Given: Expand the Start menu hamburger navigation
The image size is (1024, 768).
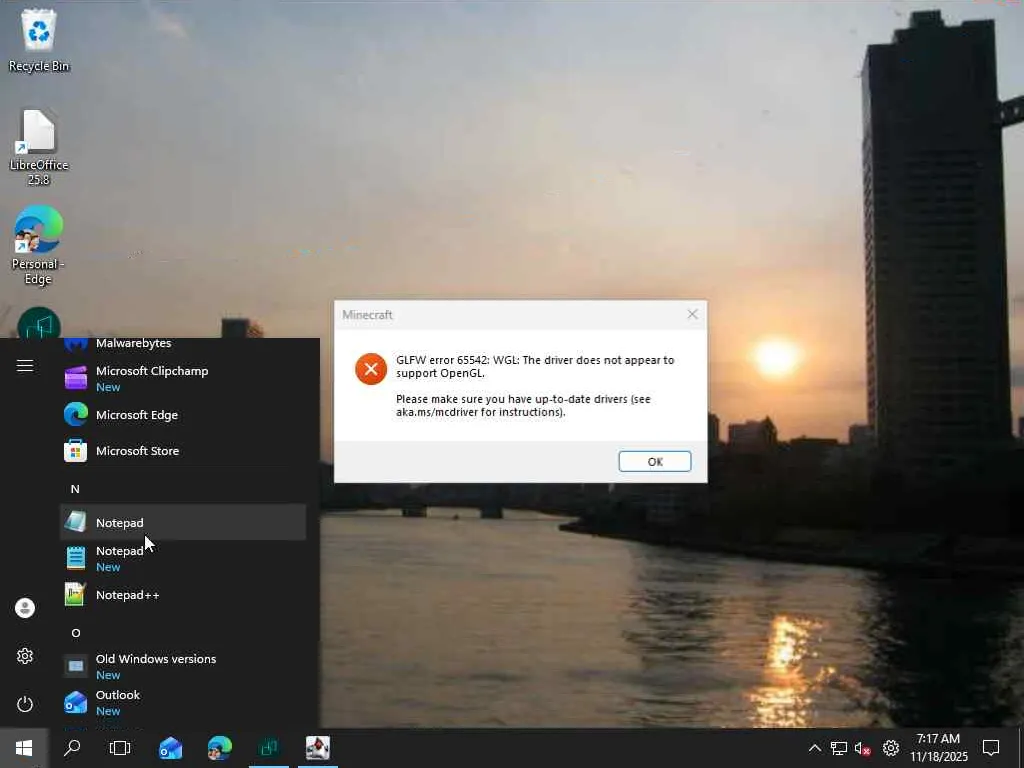Looking at the screenshot, I should click(x=25, y=366).
